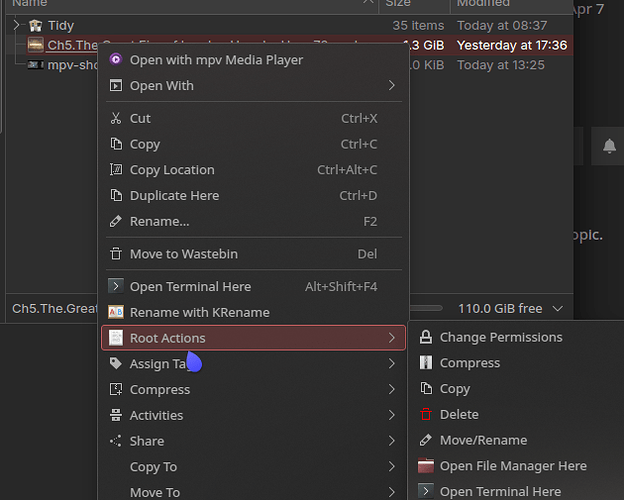Click the Share icon
This screenshot has width=624, height=500.
point(116,441)
